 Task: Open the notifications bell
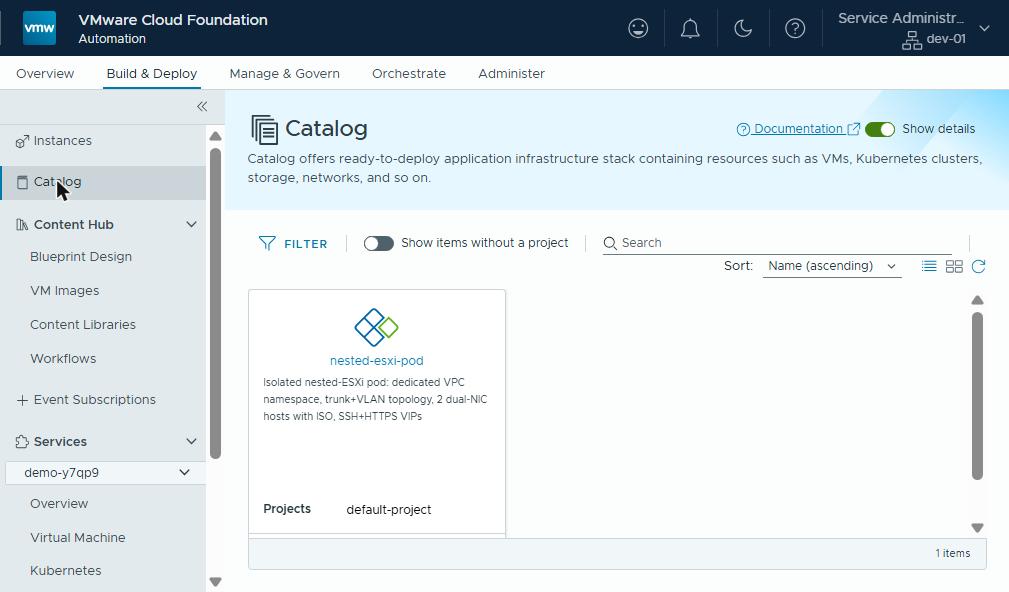[x=690, y=28]
